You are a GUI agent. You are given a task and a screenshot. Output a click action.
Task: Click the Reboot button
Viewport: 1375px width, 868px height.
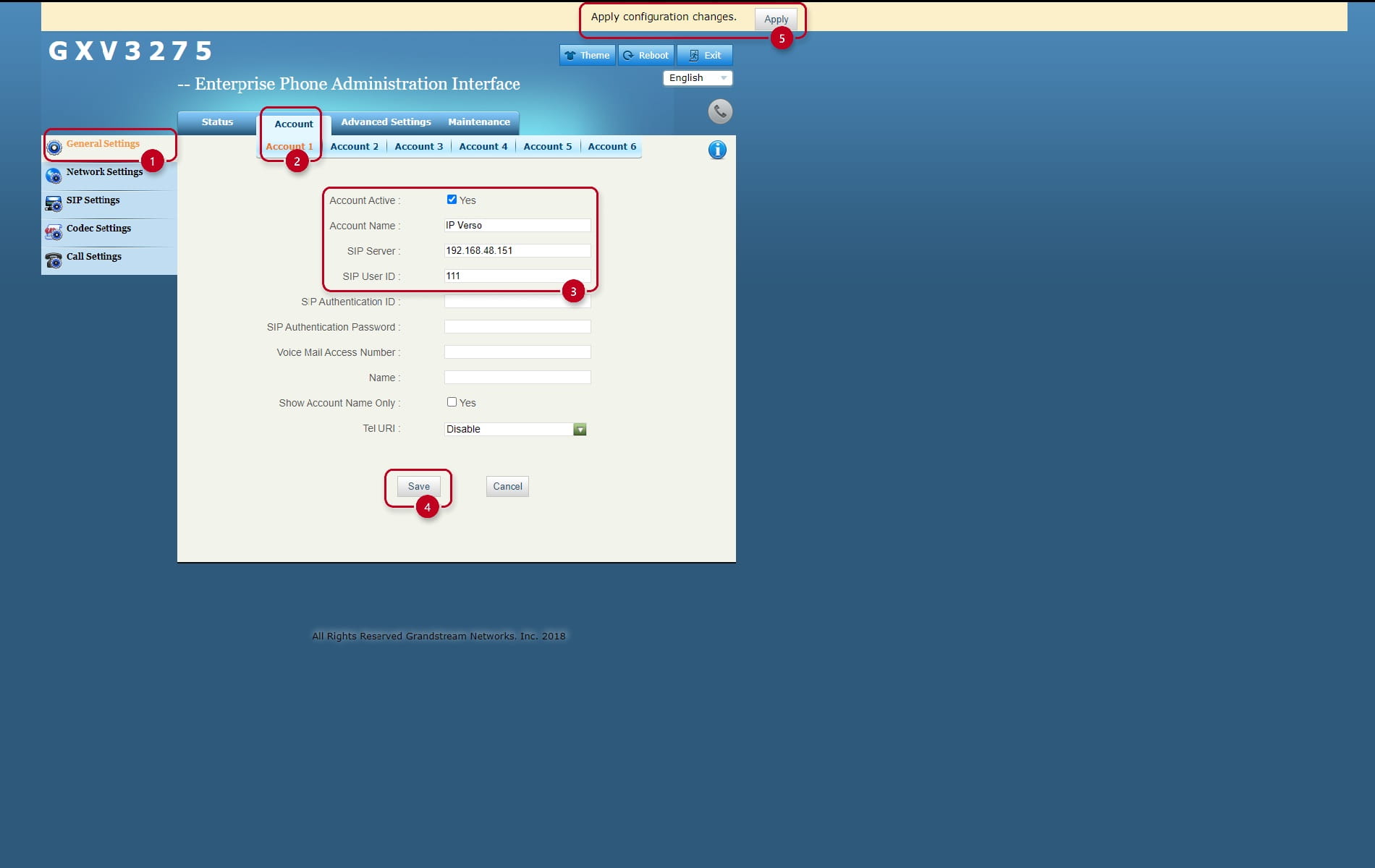pos(646,55)
